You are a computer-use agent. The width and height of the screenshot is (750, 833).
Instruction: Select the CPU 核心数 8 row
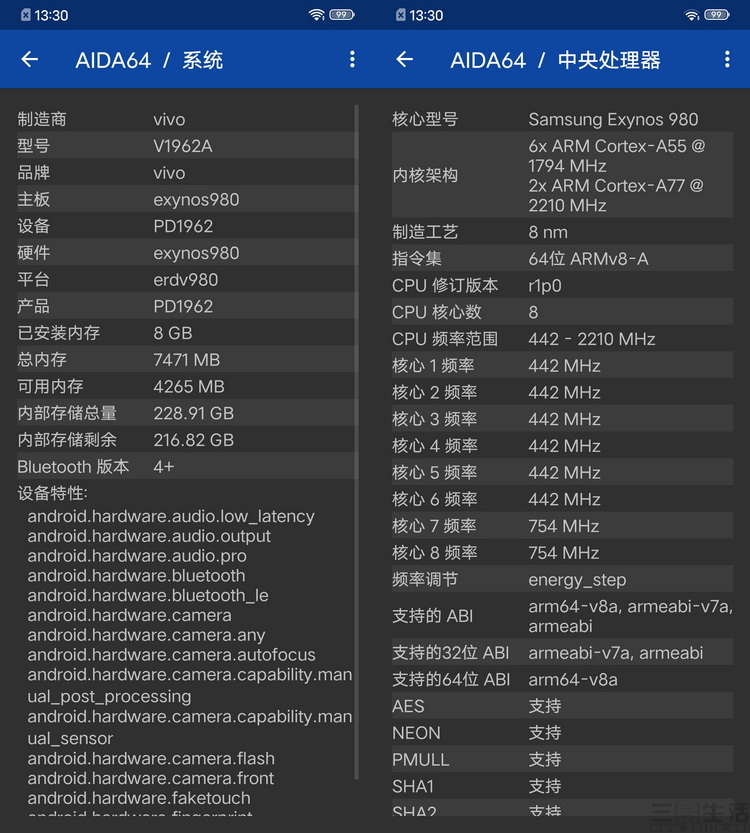[562, 312]
